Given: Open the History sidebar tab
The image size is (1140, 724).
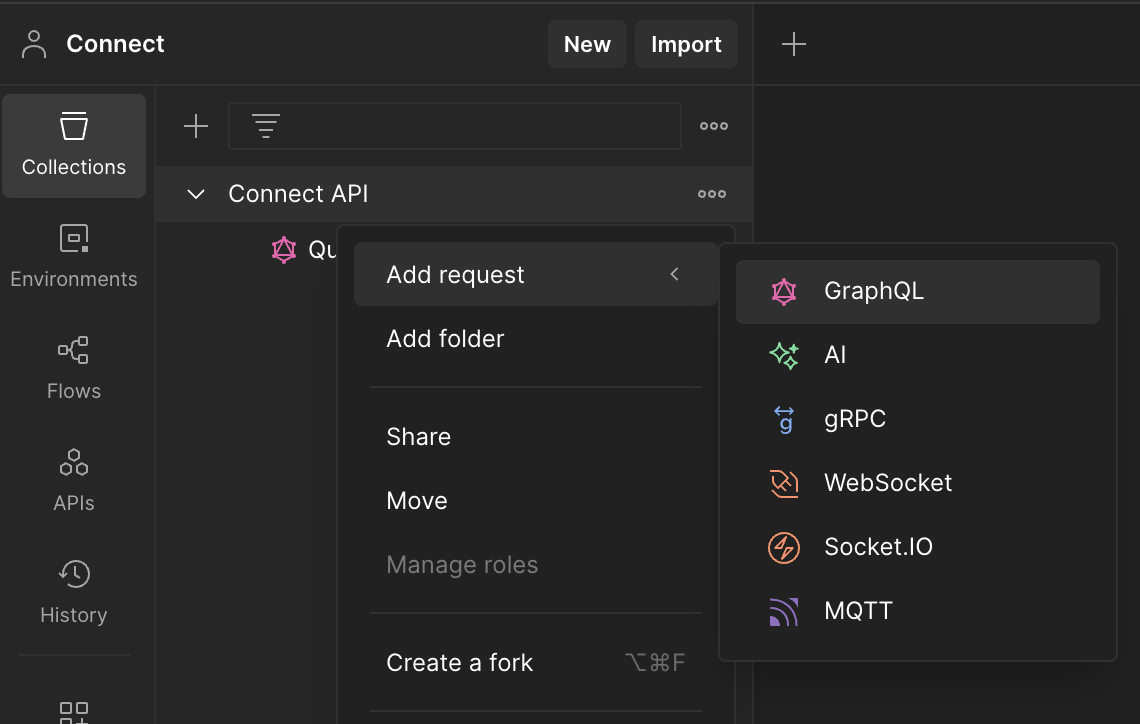Looking at the screenshot, I should pyautogui.click(x=73, y=592).
